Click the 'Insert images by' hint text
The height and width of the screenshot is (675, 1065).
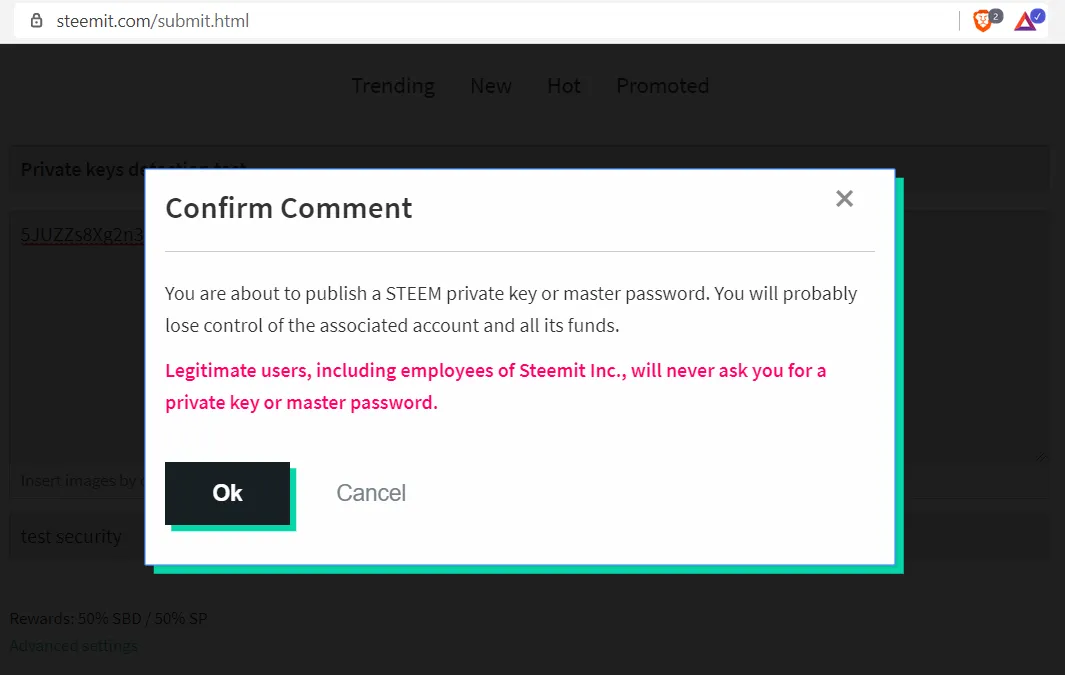click(78, 481)
